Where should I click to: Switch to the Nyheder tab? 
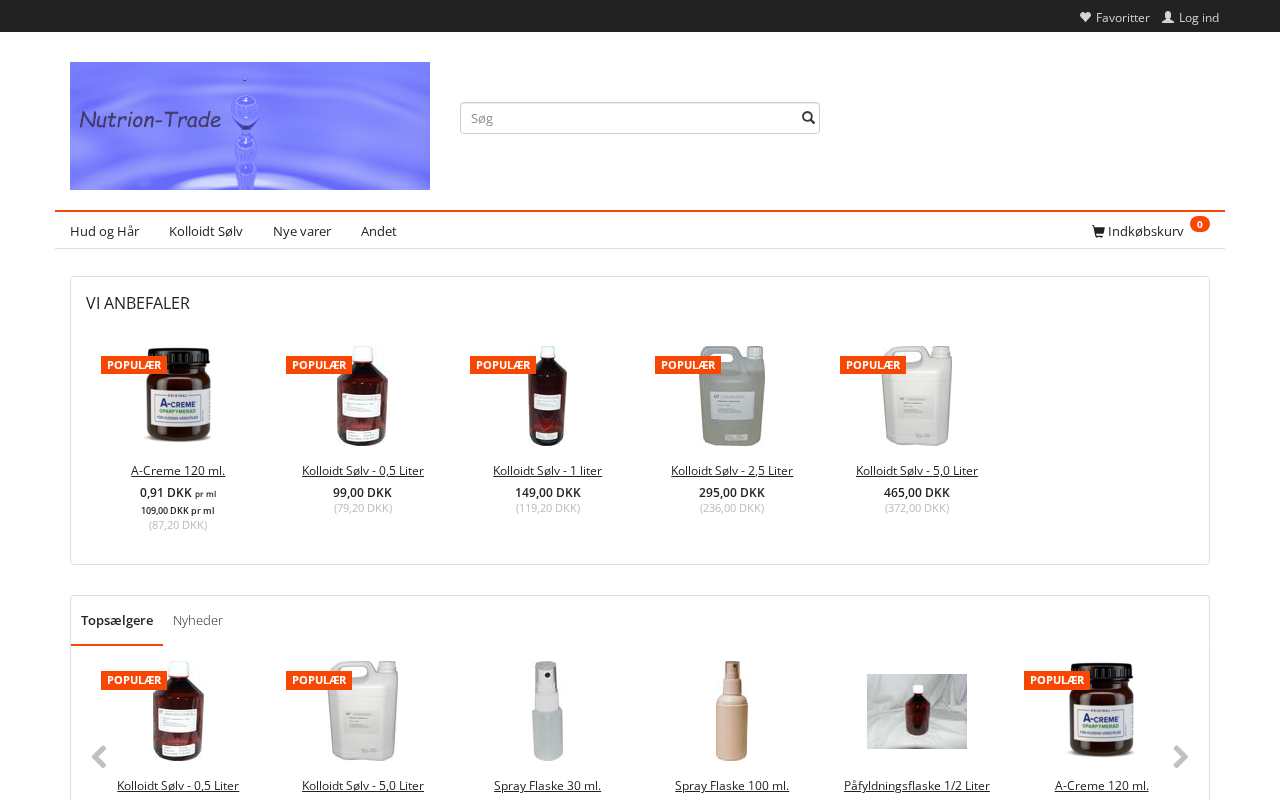(198, 620)
